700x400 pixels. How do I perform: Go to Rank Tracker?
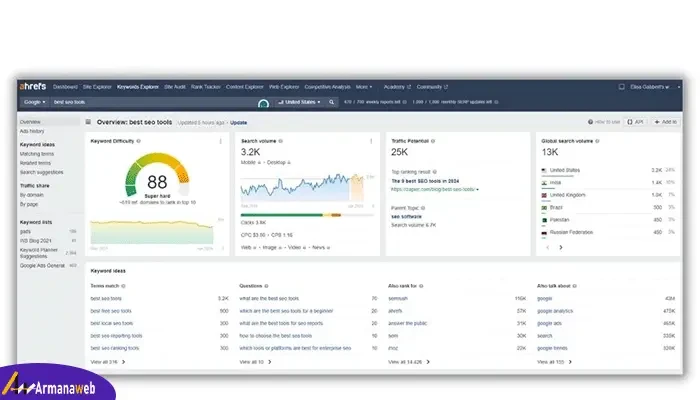click(205, 87)
